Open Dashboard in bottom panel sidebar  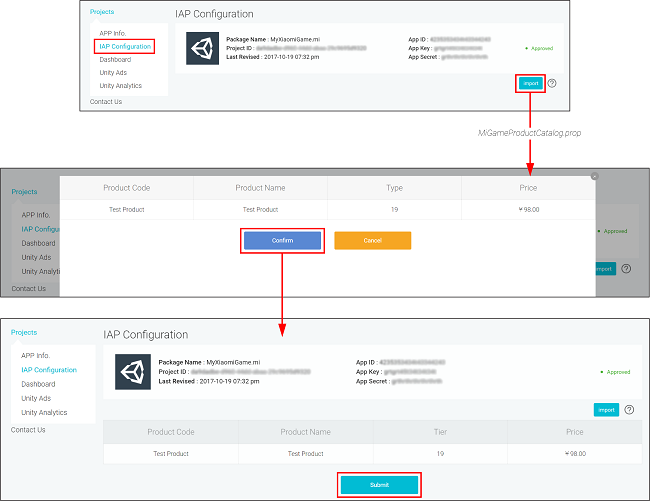point(38,384)
